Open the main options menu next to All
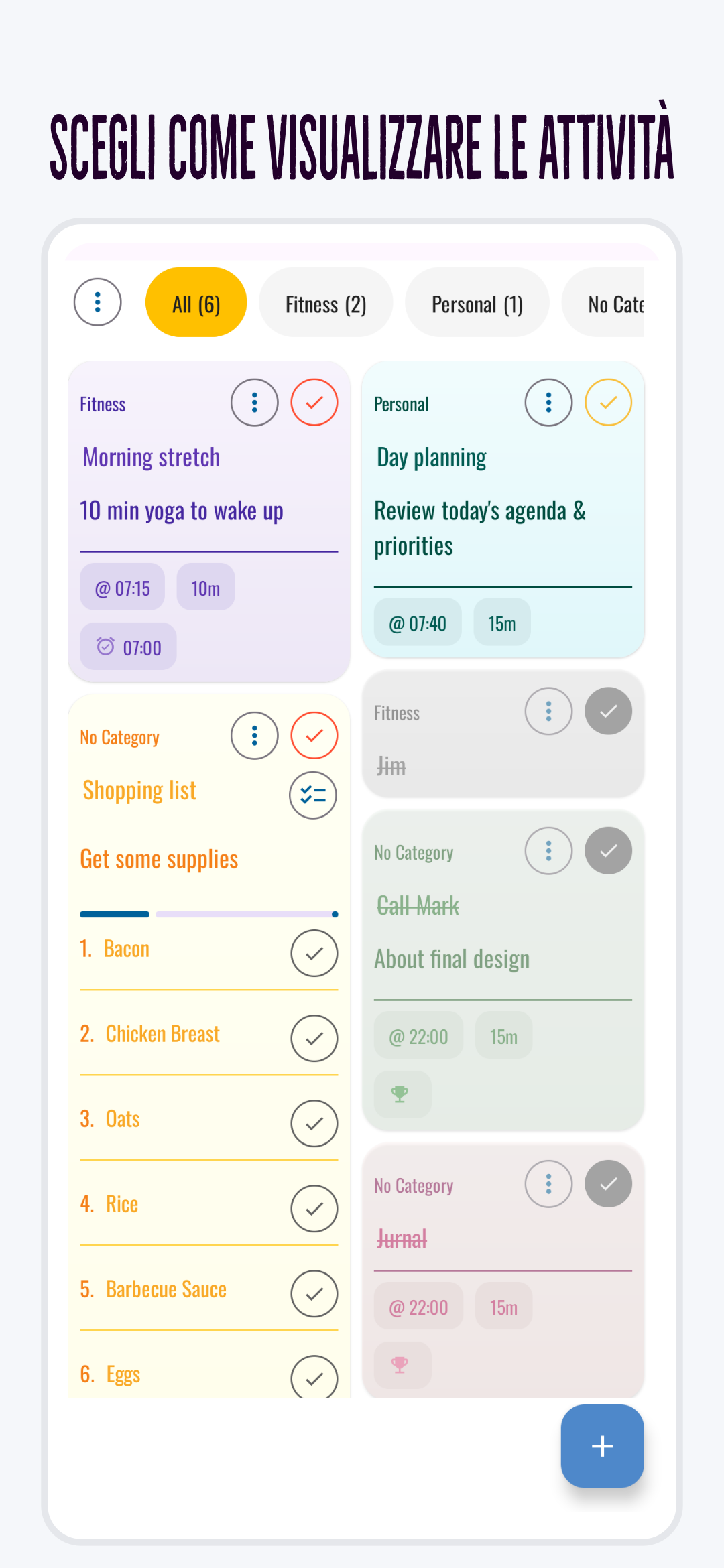The width and height of the screenshot is (724, 1568). (x=98, y=302)
